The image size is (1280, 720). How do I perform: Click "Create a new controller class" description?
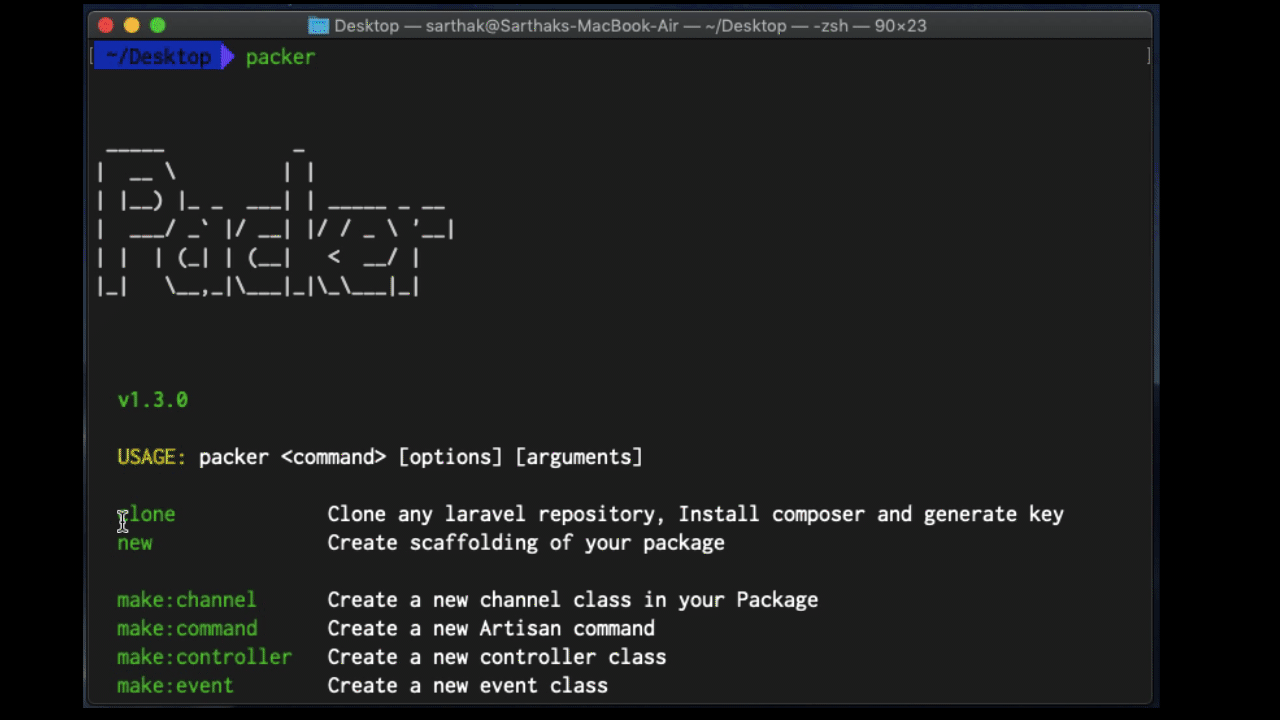pyautogui.click(x=497, y=657)
